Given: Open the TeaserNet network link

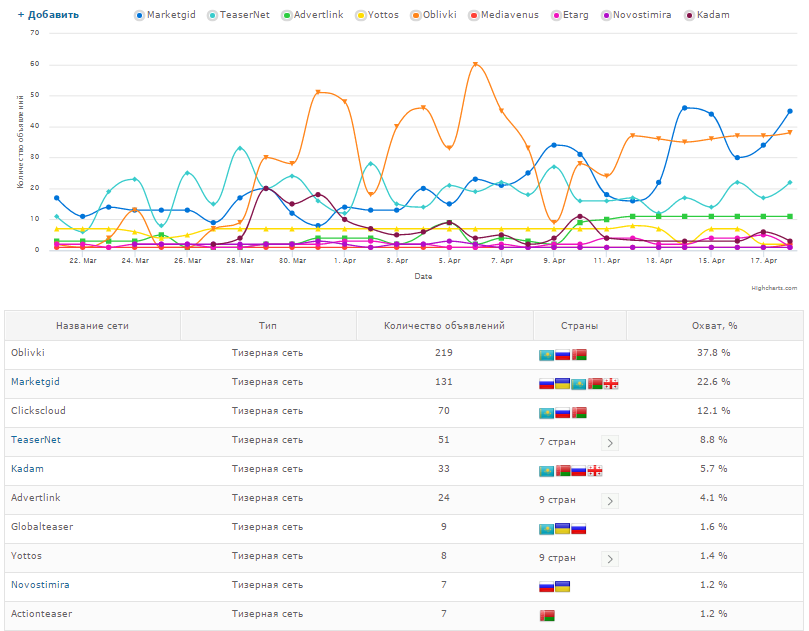Looking at the screenshot, I should pyautogui.click(x=36, y=440).
